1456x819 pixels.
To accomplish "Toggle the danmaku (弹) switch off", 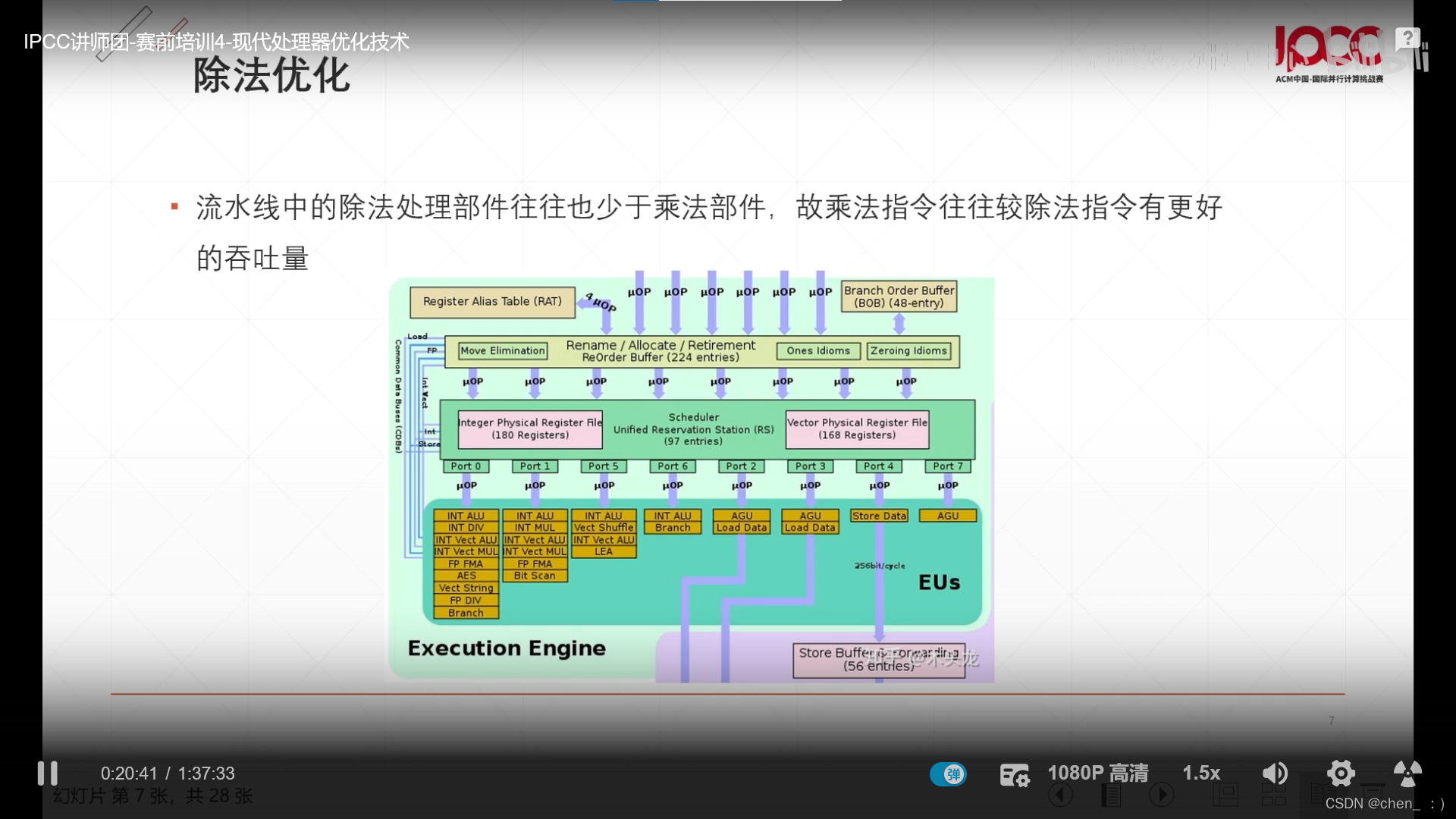I will pos(948,774).
